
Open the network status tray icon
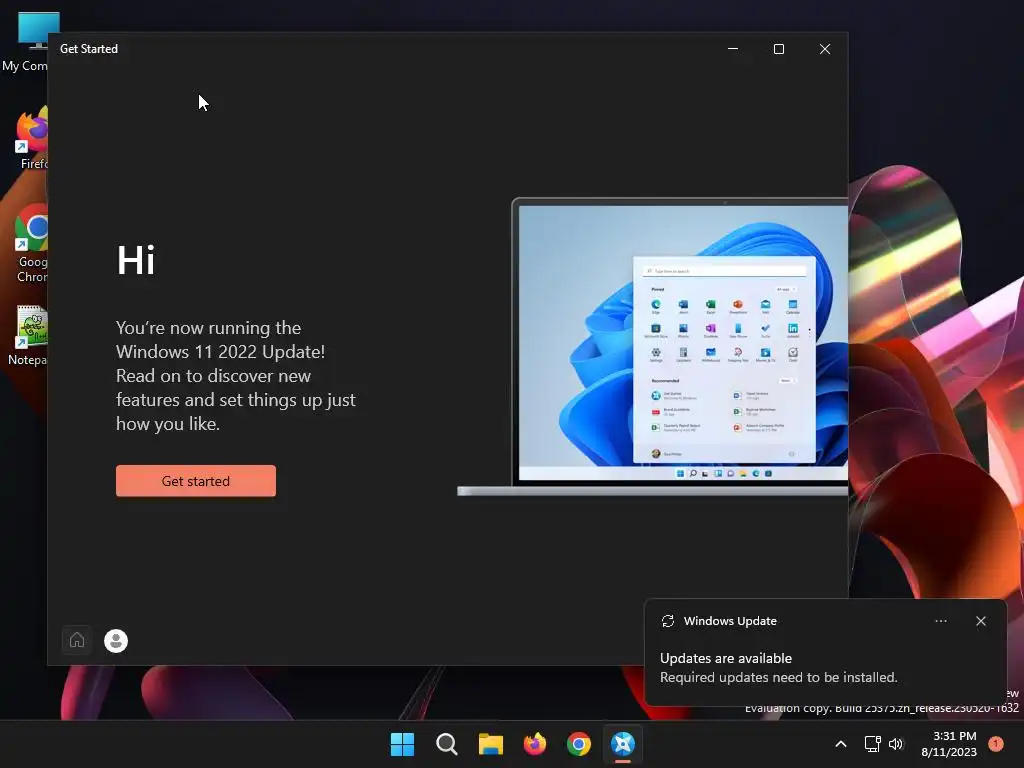click(872, 744)
